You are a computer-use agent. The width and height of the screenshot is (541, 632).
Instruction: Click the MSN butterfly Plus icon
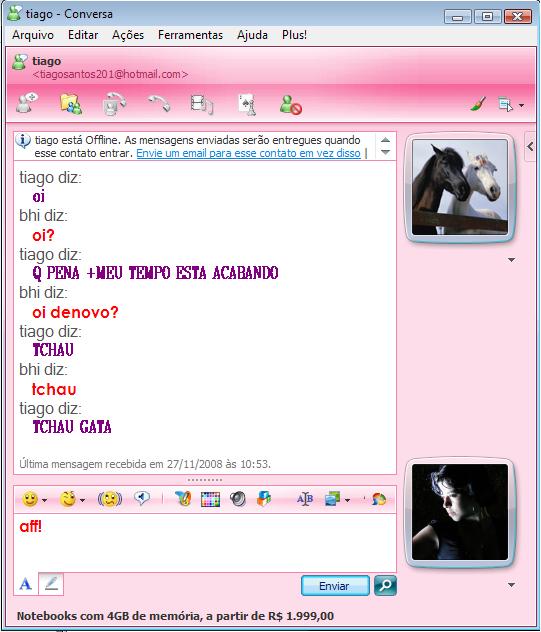click(x=183, y=499)
